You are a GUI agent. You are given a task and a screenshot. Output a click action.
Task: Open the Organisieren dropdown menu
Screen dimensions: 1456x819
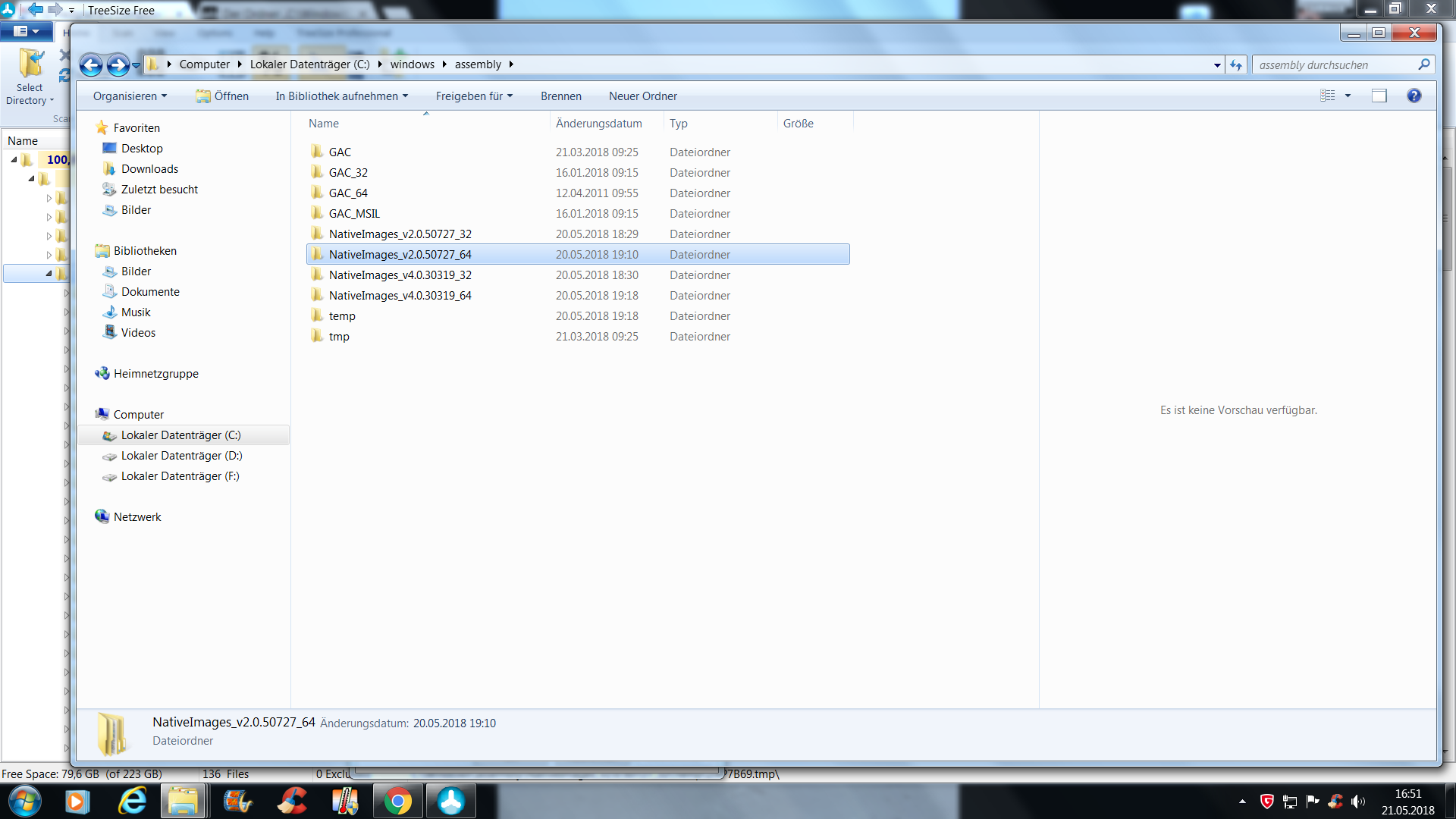pos(130,96)
